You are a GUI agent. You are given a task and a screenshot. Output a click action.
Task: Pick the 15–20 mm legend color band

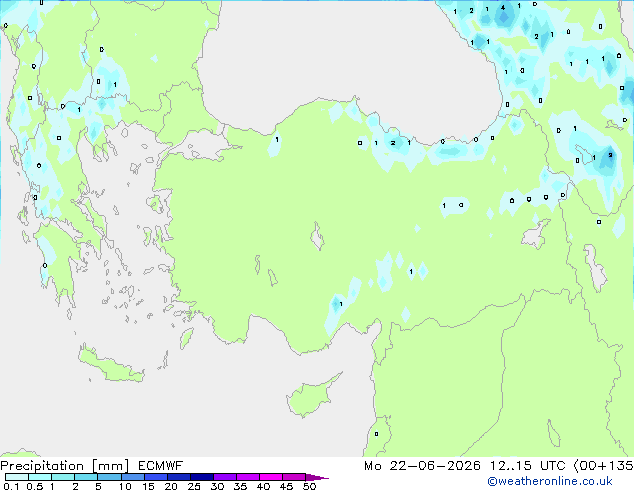point(156,477)
